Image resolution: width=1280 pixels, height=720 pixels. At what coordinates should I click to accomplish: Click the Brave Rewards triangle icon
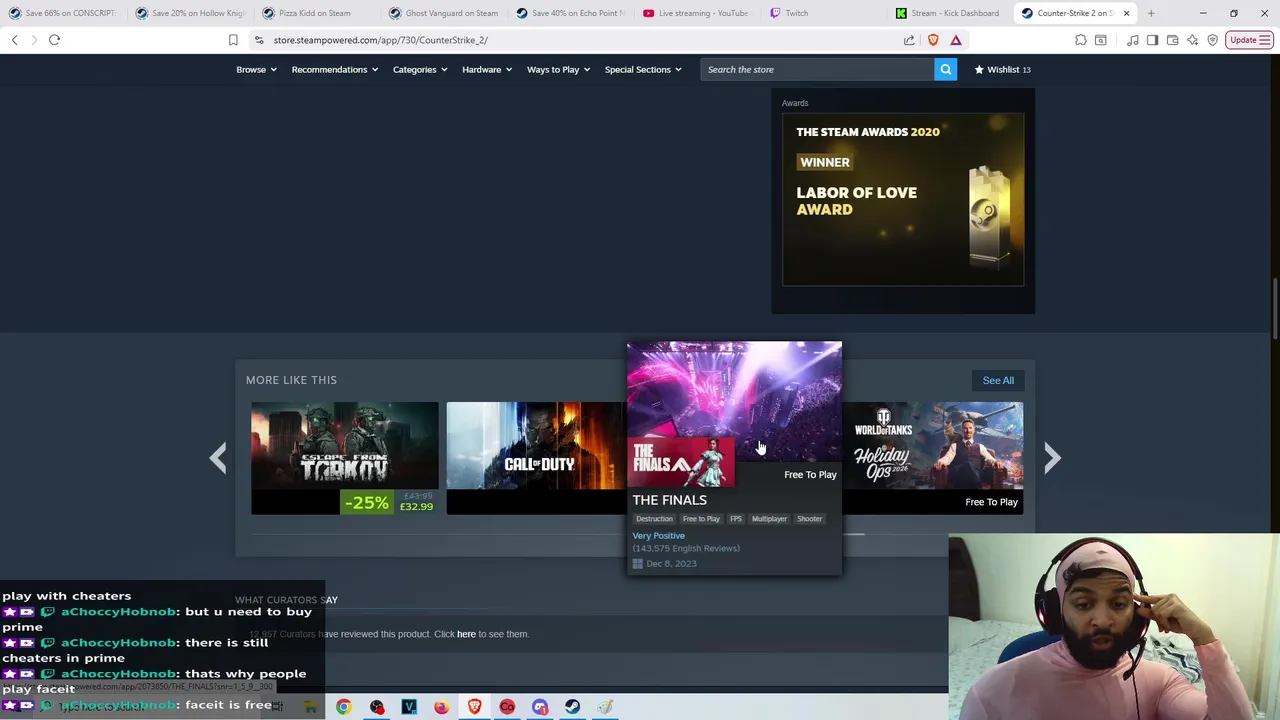click(956, 40)
